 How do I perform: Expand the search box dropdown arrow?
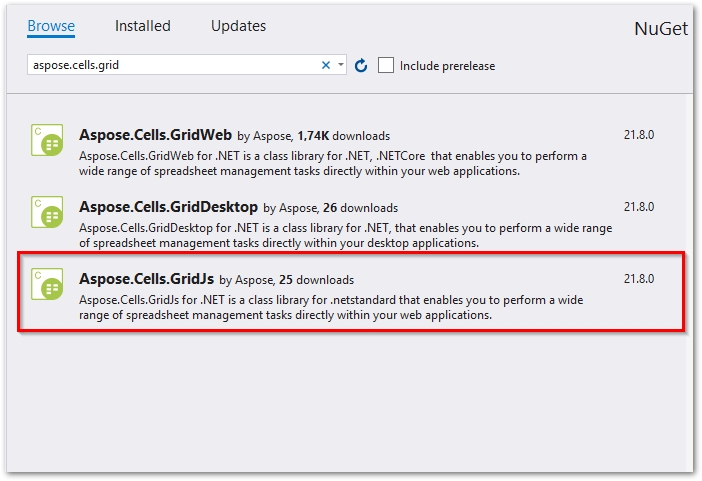(x=341, y=65)
